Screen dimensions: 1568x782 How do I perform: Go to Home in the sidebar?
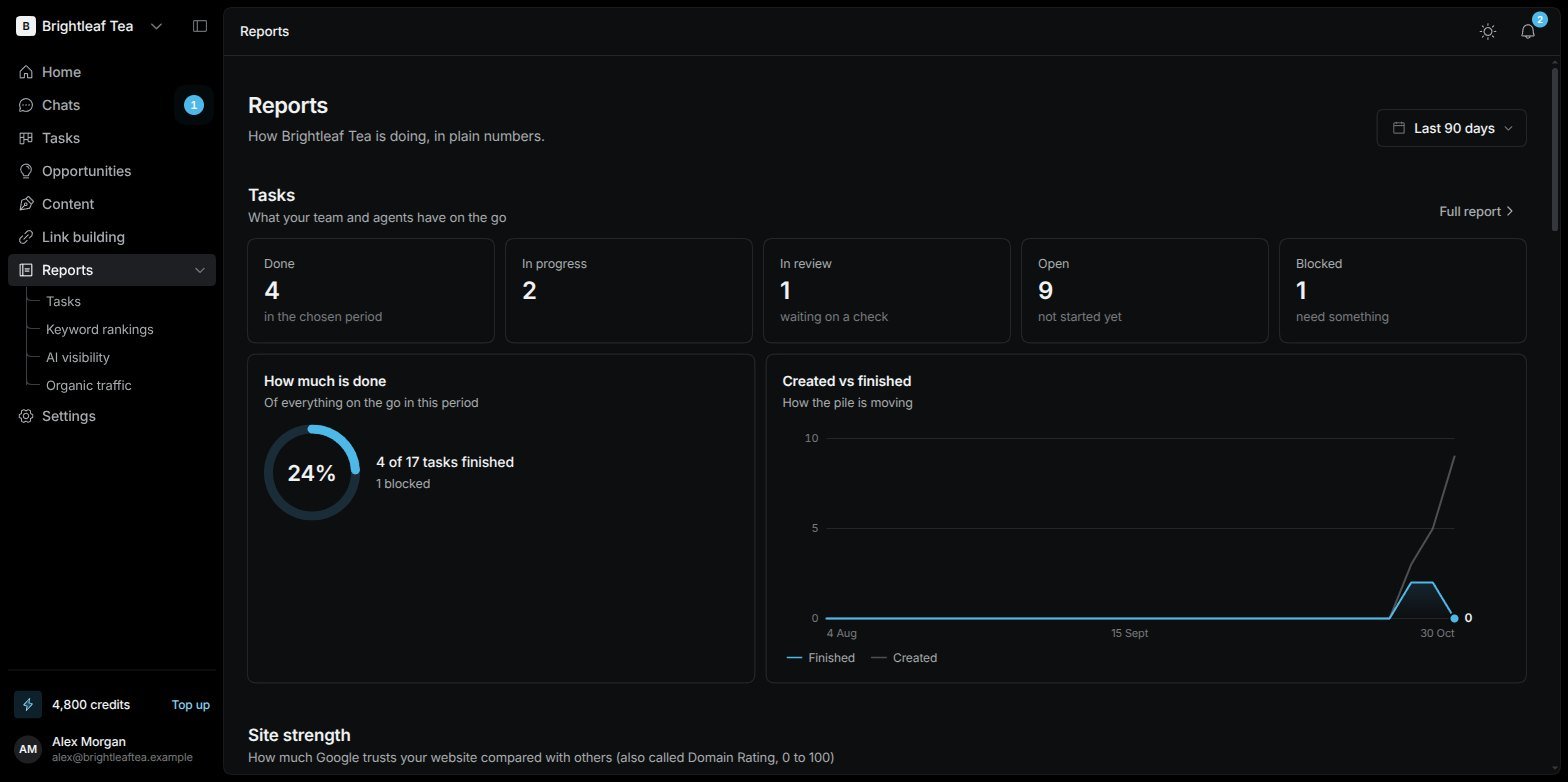coord(112,72)
